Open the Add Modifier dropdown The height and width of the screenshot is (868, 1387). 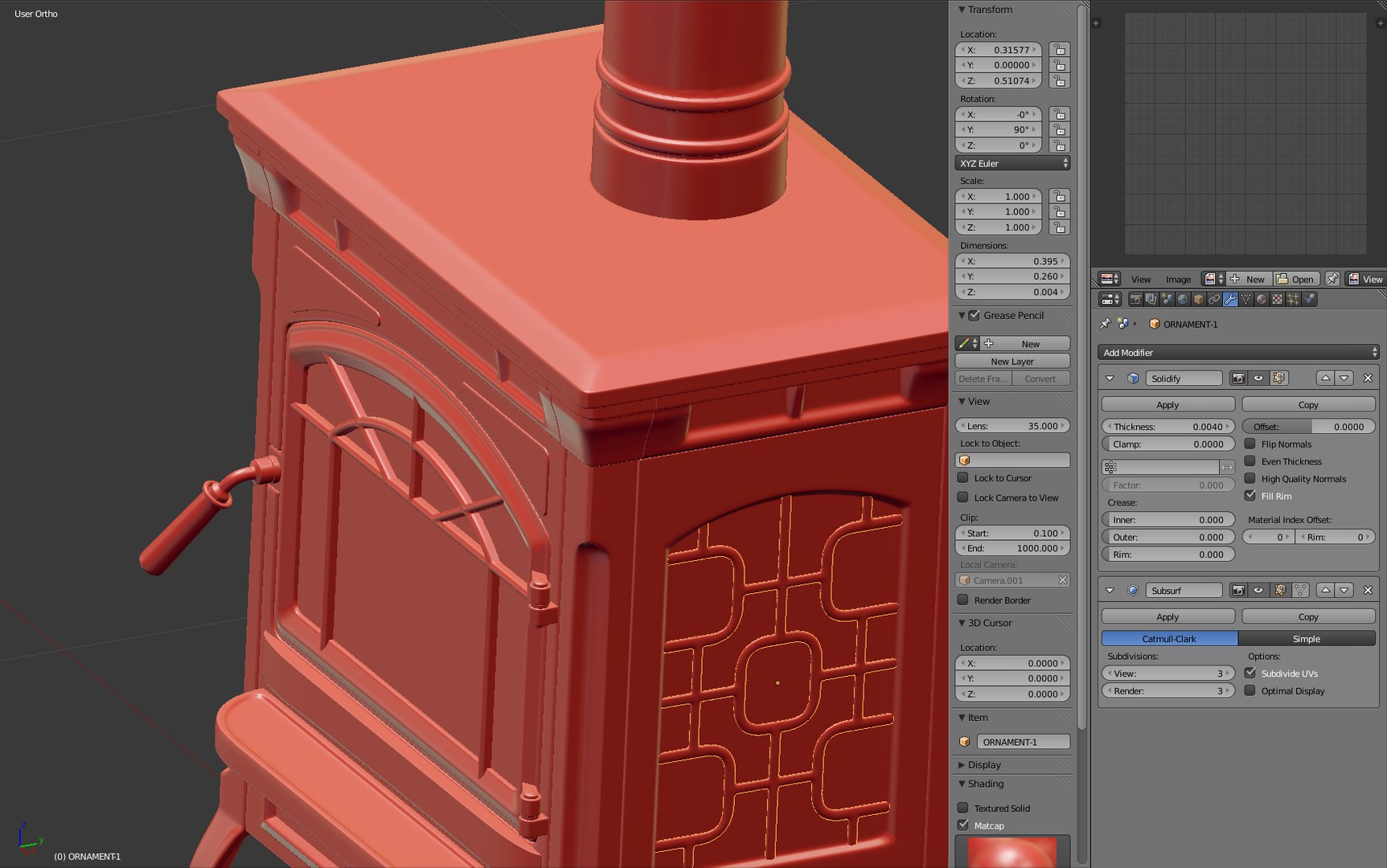point(1238,352)
